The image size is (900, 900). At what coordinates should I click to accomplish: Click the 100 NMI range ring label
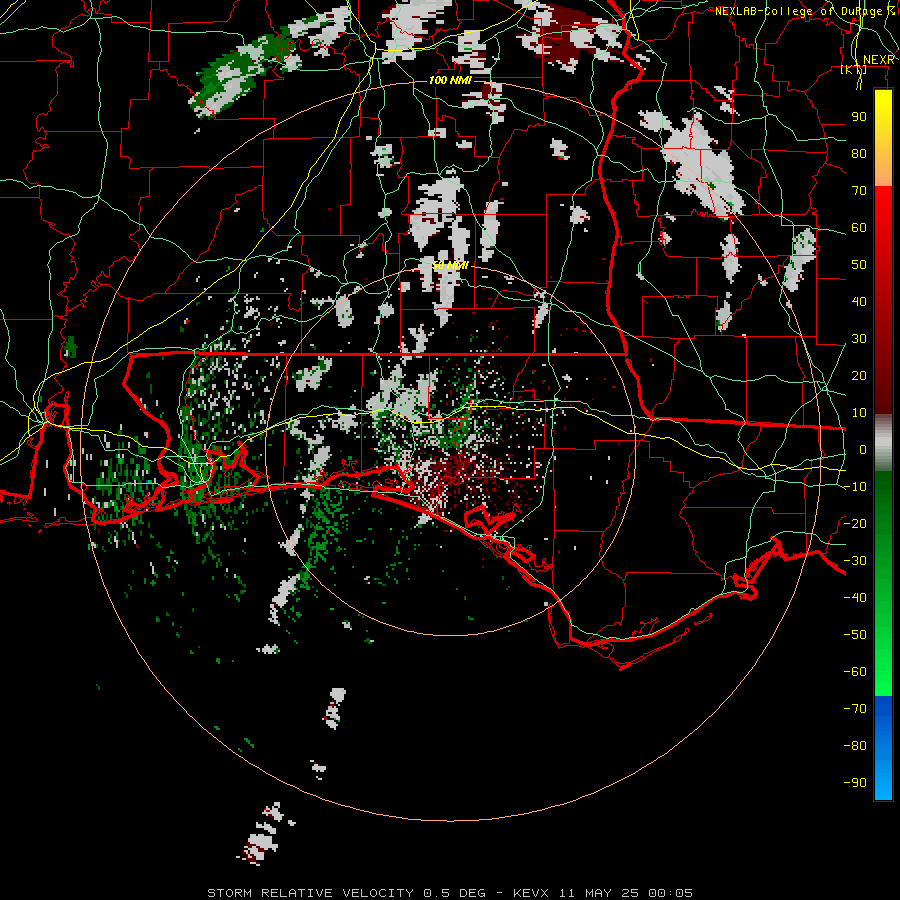pos(450,80)
